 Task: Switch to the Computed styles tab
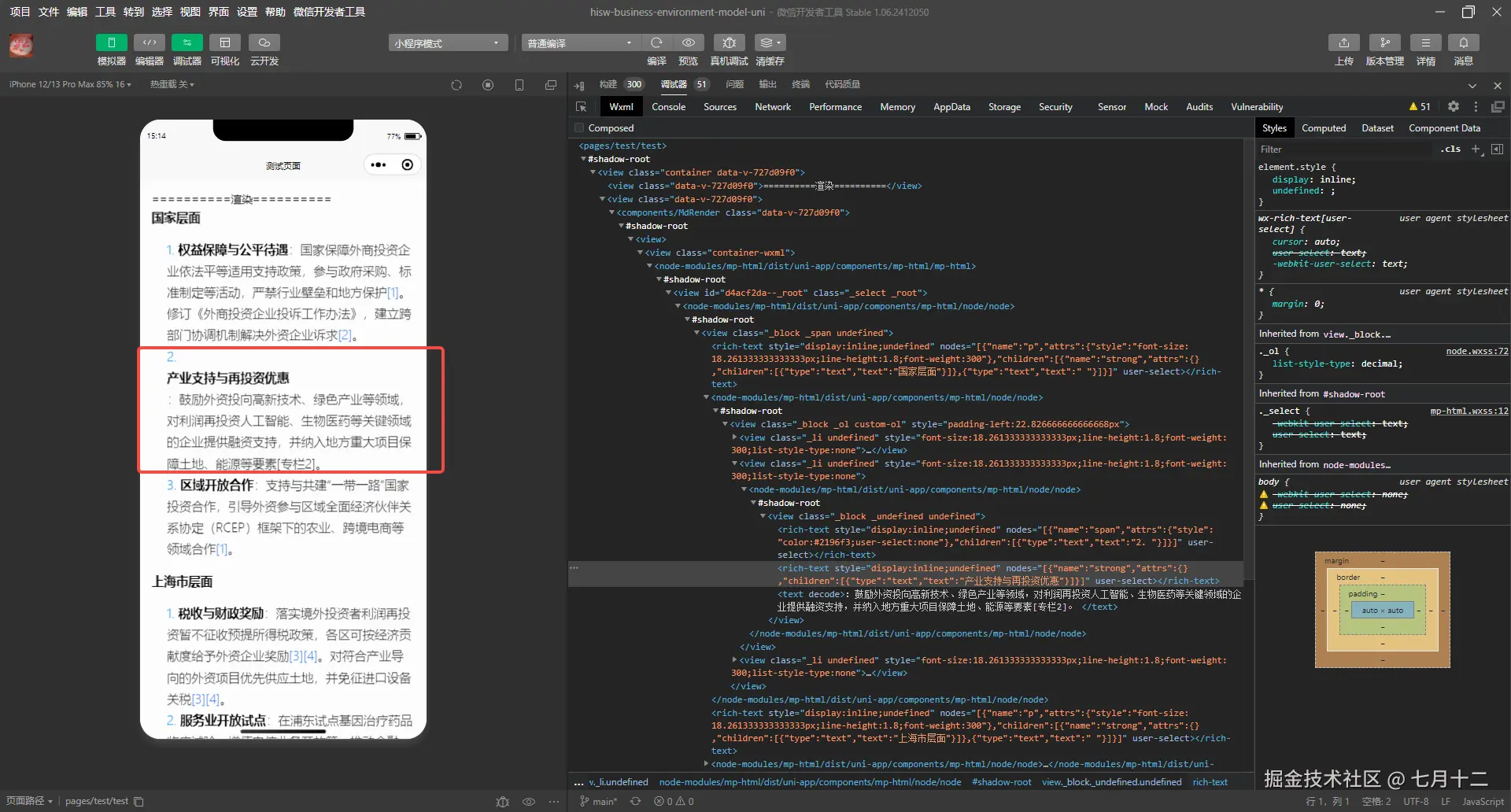1324,128
